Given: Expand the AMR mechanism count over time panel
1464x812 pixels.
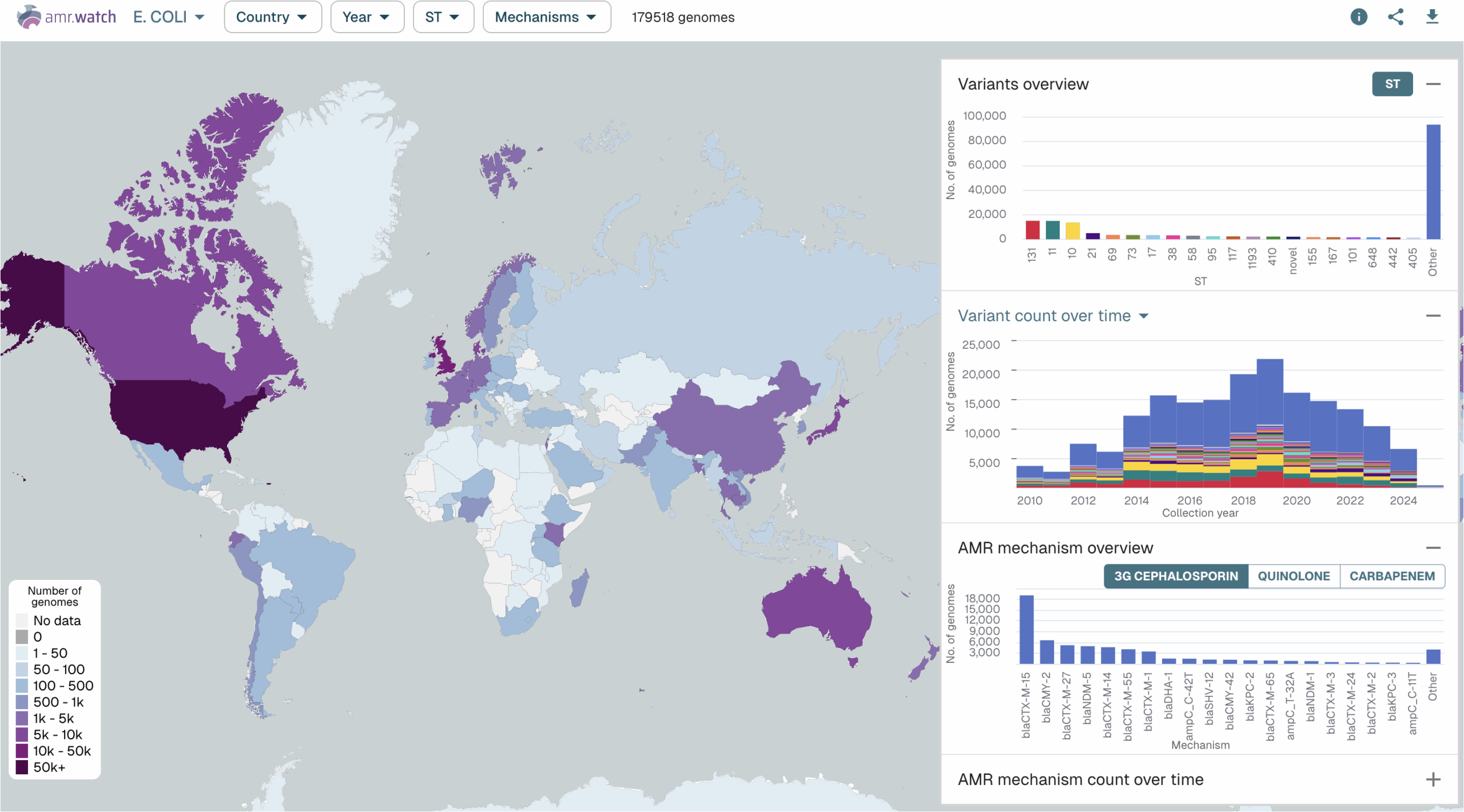Looking at the screenshot, I should point(1434,779).
